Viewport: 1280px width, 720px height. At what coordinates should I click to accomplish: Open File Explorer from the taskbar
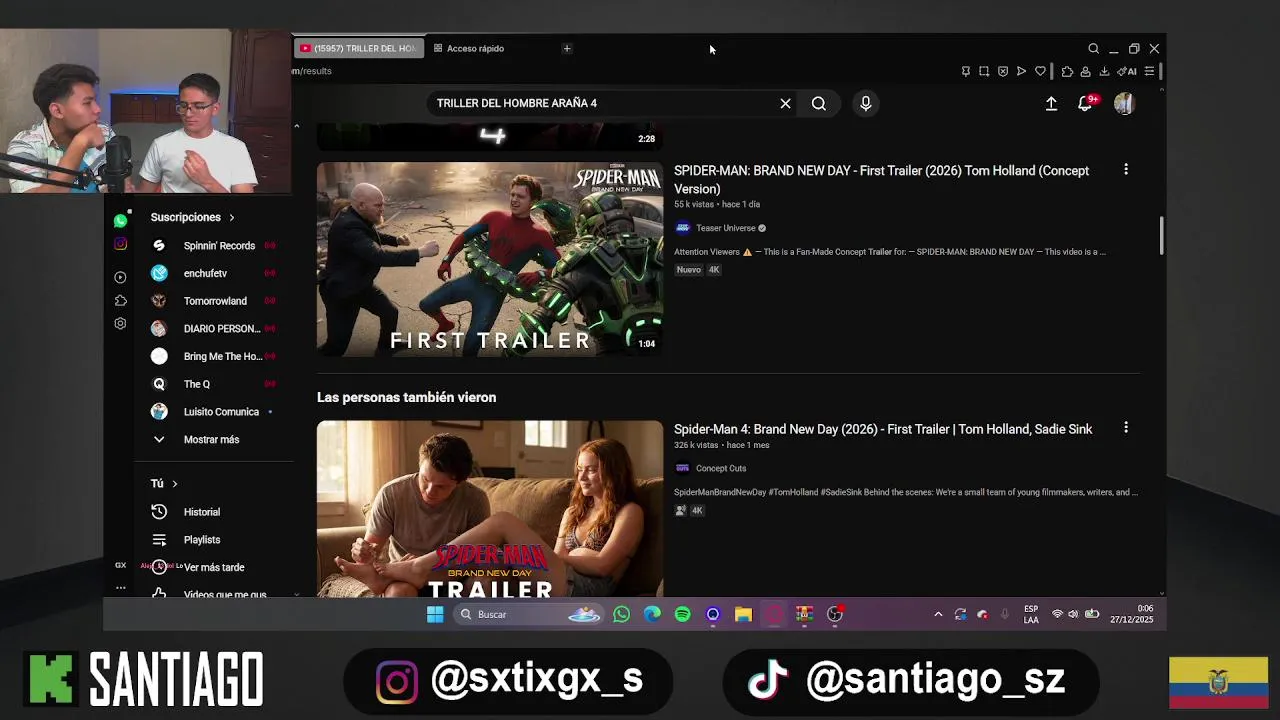(x=743, y=614)
